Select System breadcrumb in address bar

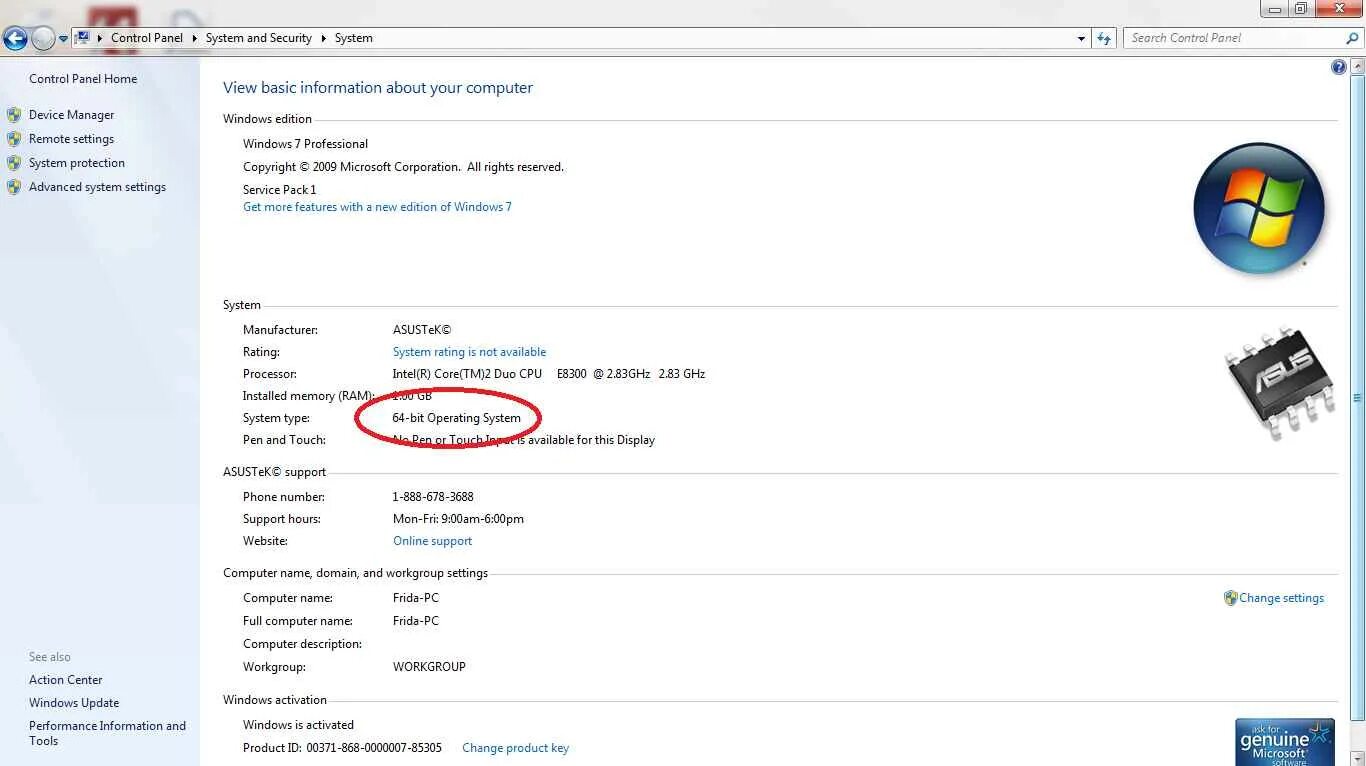coord(353,38)
